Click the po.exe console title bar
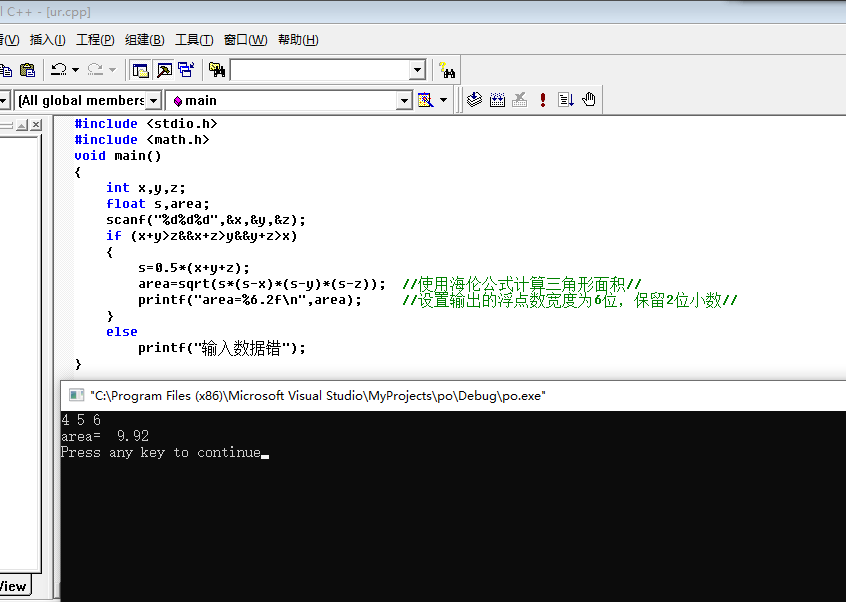846x602 pixels. point(453,395)
